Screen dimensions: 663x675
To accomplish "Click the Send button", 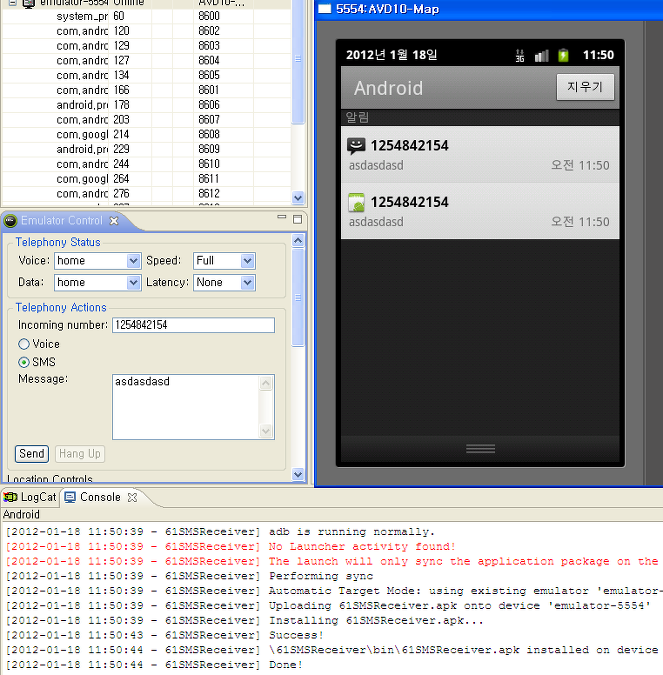I will click(32, 454).
